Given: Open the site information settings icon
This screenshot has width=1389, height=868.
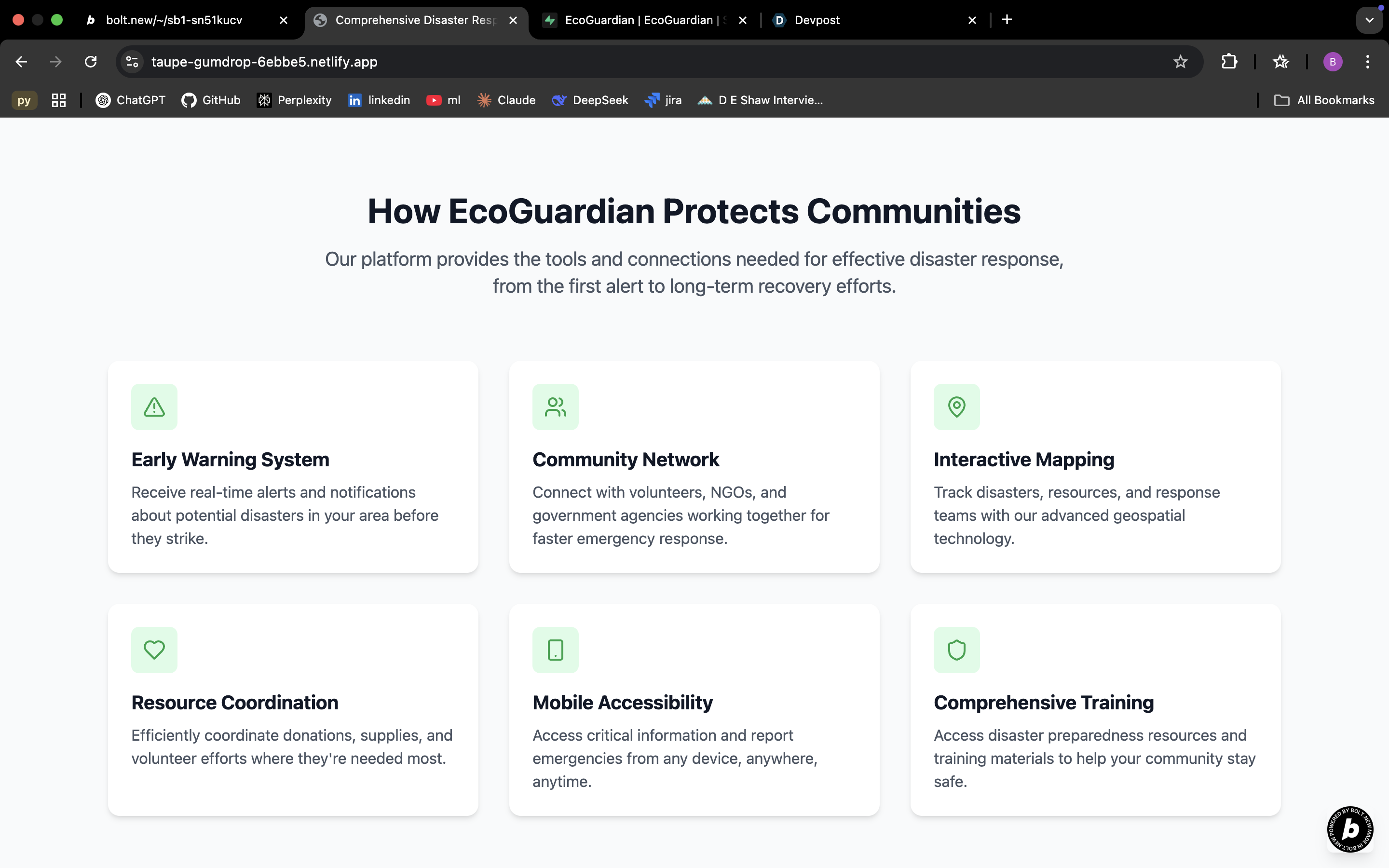Looking at the screenshot, I should tap(133, 62).
